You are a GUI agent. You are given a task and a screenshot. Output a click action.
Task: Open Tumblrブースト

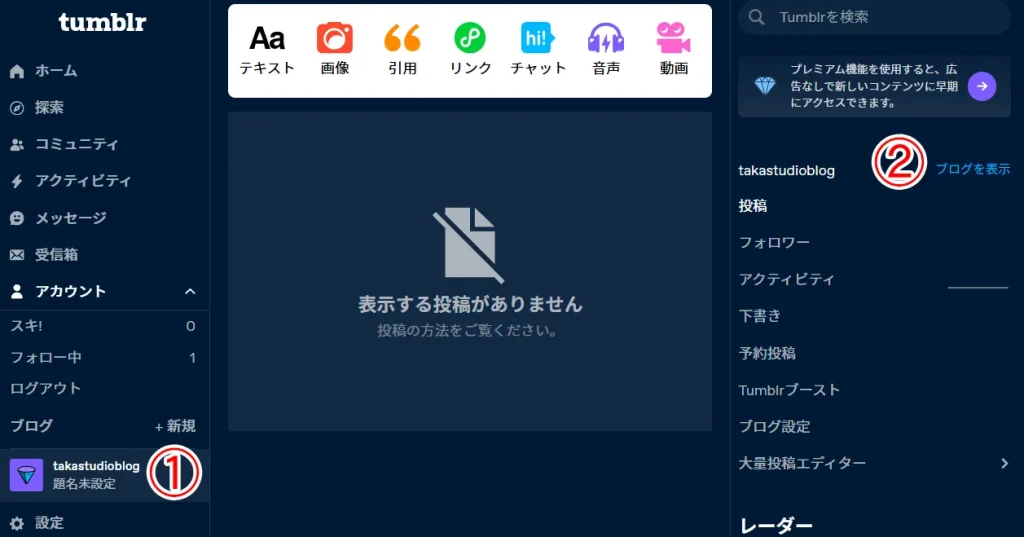pos(789,390)
